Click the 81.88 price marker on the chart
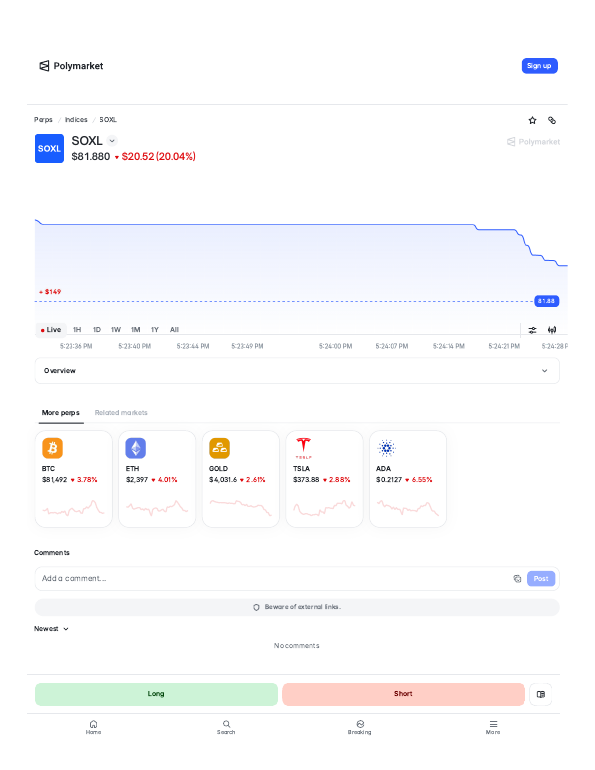This screenshot has width=595, height=770. coord(546,301)
